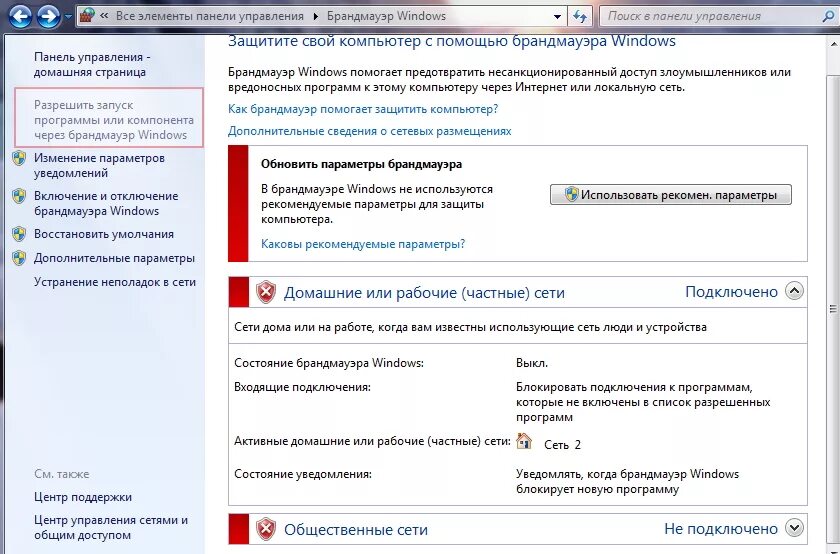840x554 pixels.
Task: Click 'Состояние брандмауэра Windows:' label
Action: point(329,363)
